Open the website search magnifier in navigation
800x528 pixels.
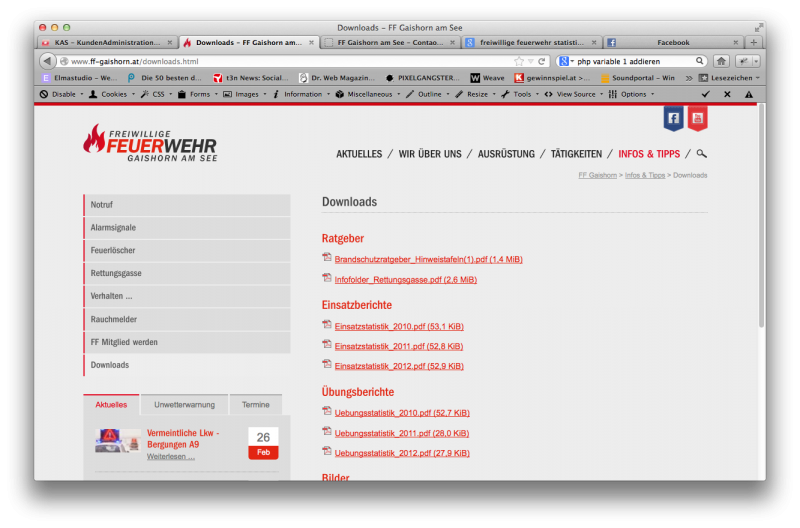[702, 153]
